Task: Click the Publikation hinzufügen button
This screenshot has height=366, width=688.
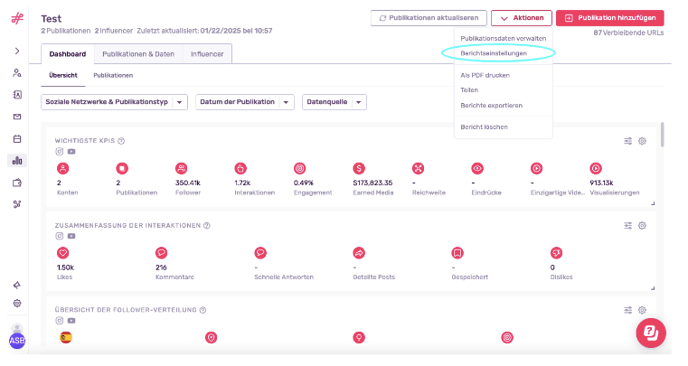Action: pos(610,18)
